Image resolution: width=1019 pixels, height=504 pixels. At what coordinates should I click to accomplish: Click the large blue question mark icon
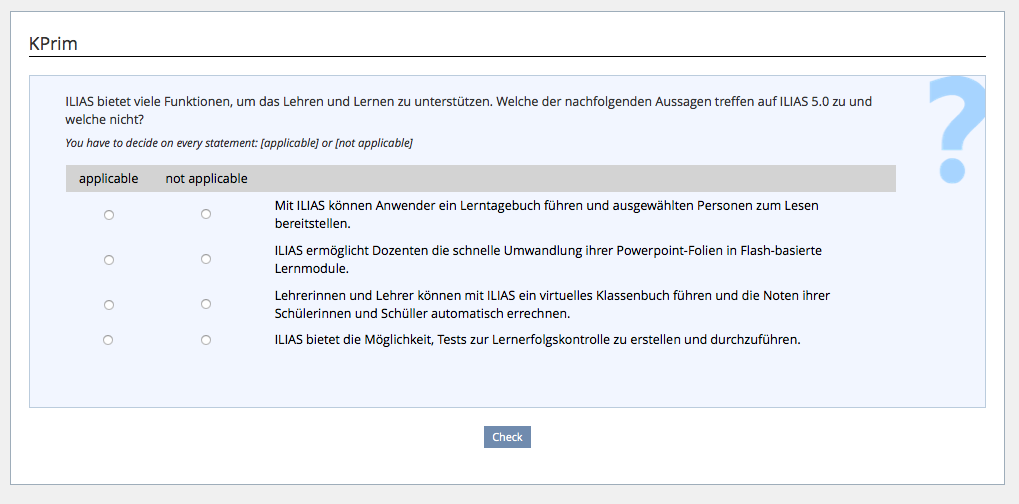[x=955, y=130]
